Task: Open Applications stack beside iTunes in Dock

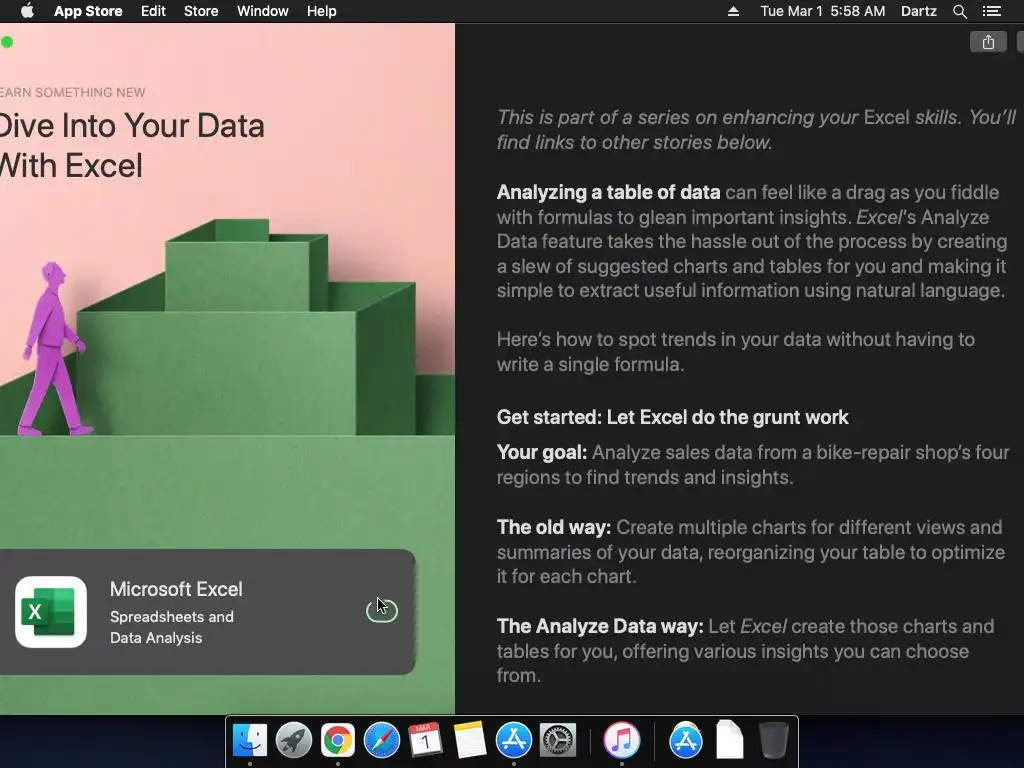Action: (686, 740)
